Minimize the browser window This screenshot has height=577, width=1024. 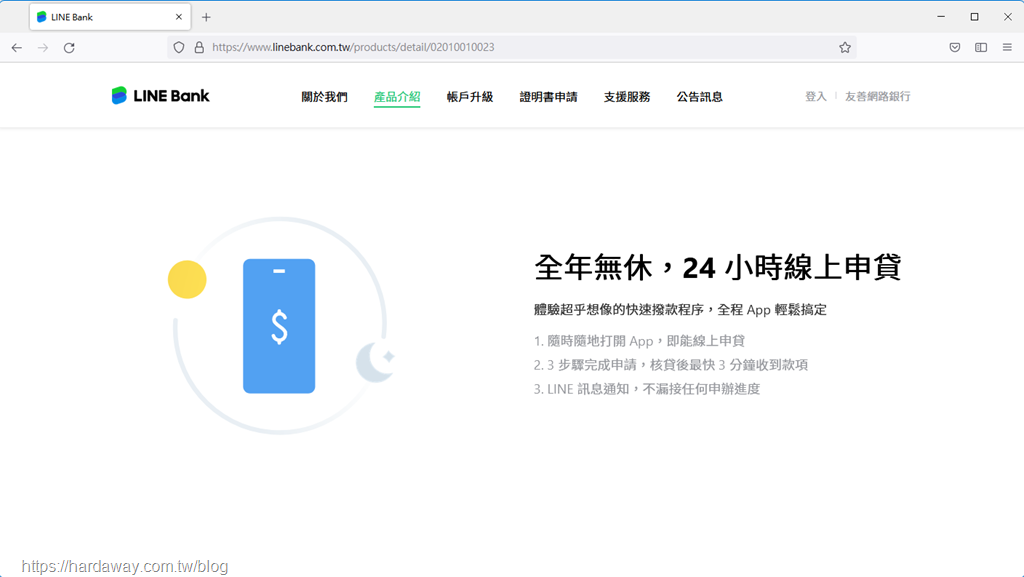point(941,17)
